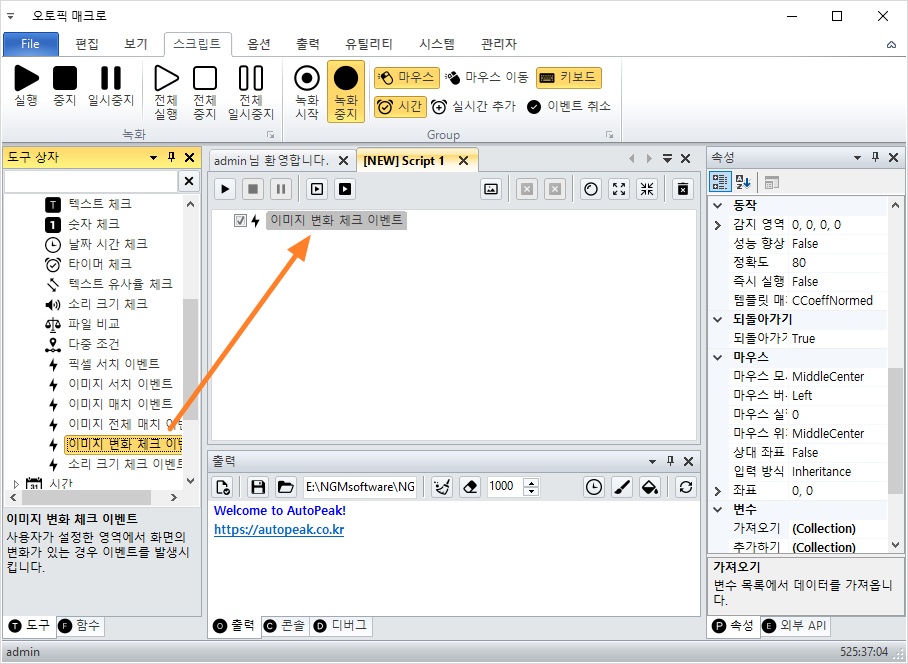
Task: Click the image icon in script toolbar
Action: tap(491, 189)
